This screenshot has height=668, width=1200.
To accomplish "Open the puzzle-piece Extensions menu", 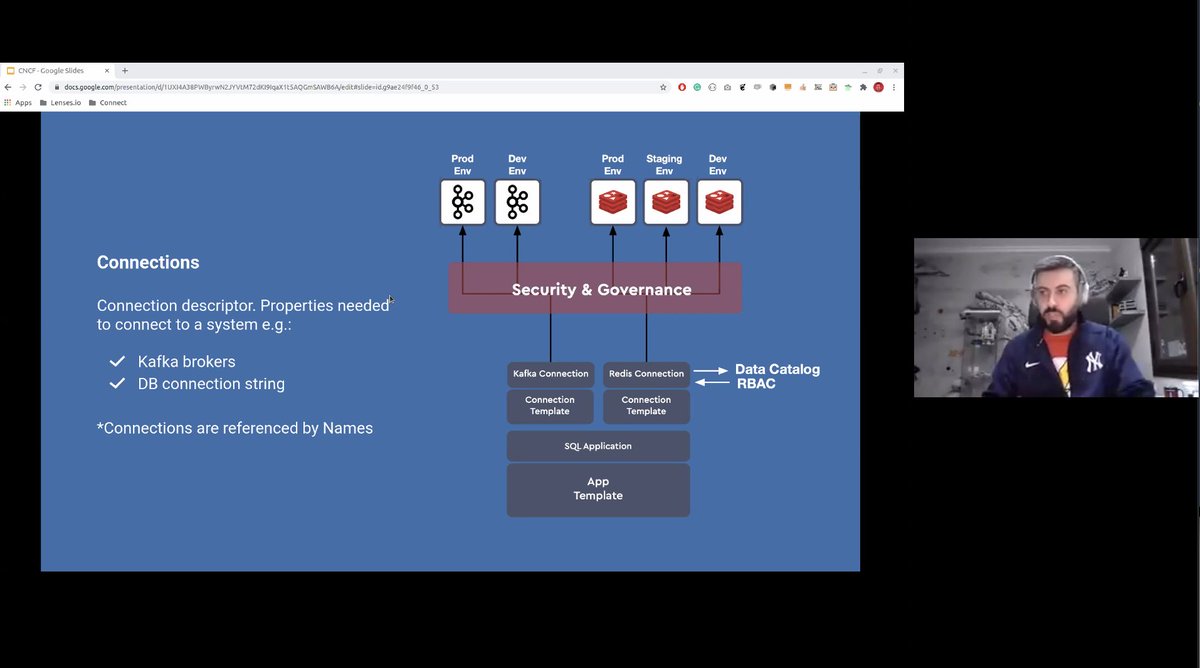I will tap(863, 87).
